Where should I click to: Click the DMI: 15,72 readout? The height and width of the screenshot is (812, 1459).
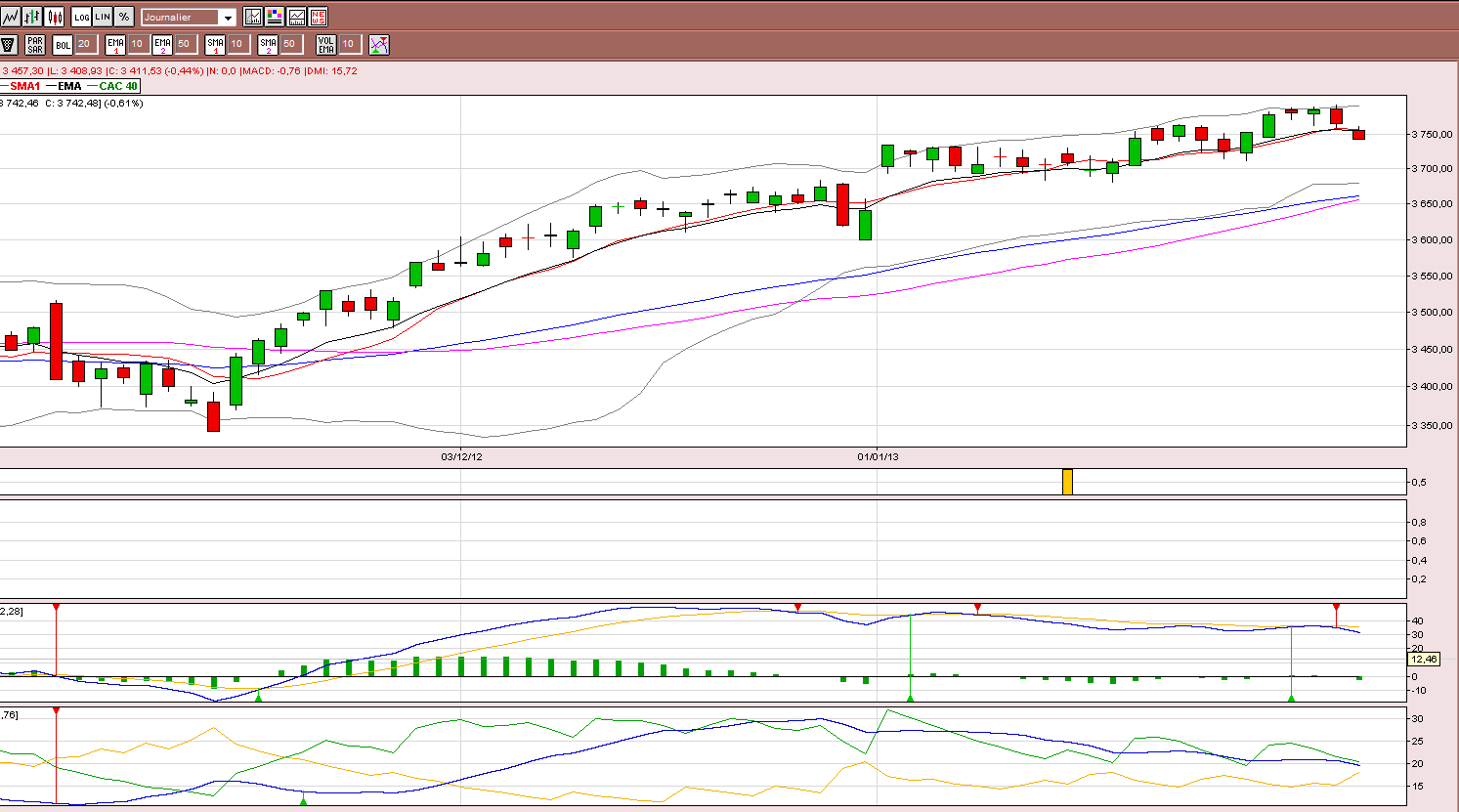(331, 71)
